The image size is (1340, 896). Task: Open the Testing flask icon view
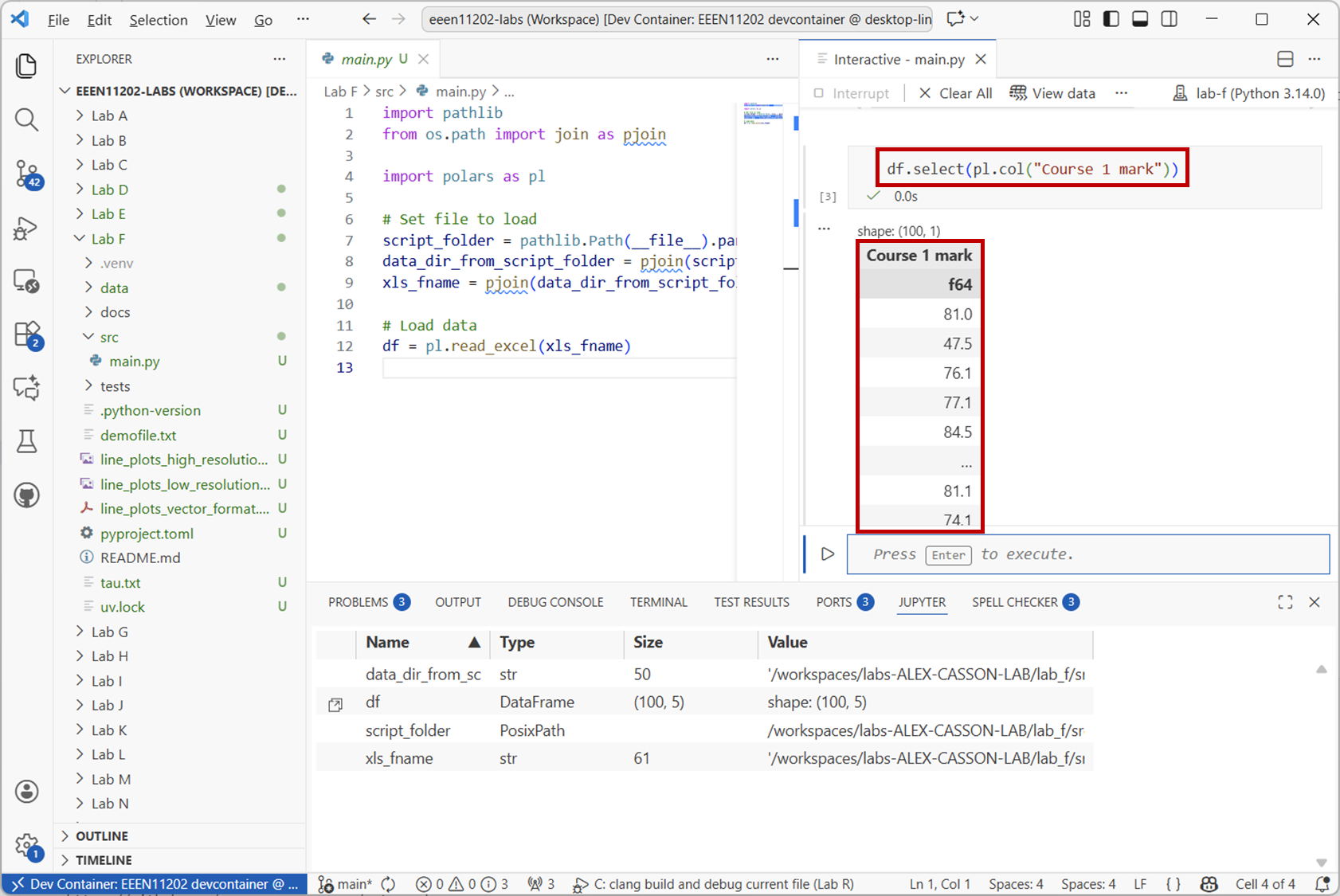coord(26,441)
